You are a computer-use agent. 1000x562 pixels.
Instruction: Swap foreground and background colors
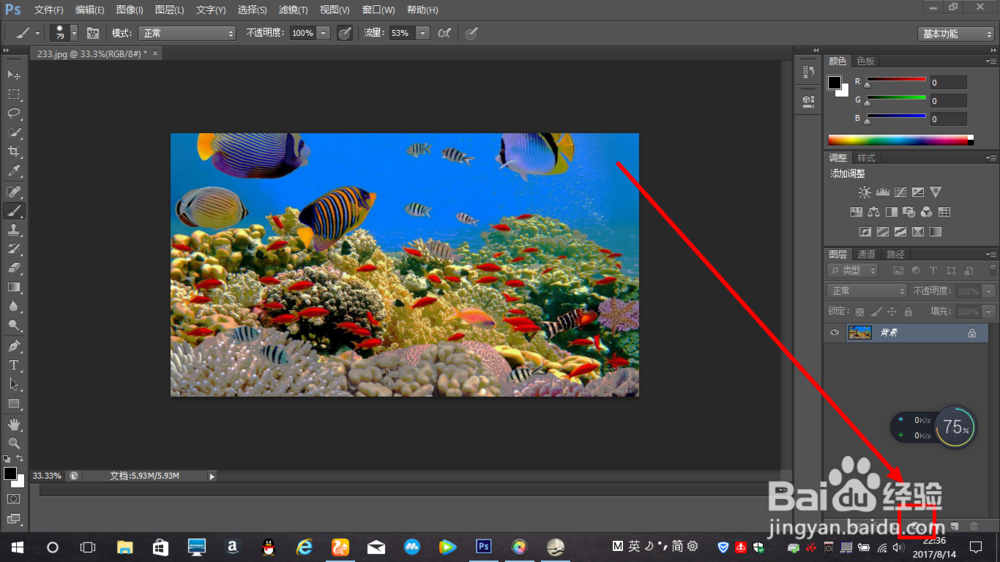tap(20, 459)
